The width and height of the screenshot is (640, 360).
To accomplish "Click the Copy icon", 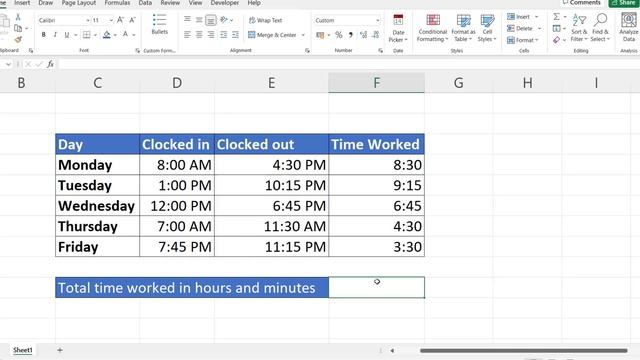I will pos(18,28).
